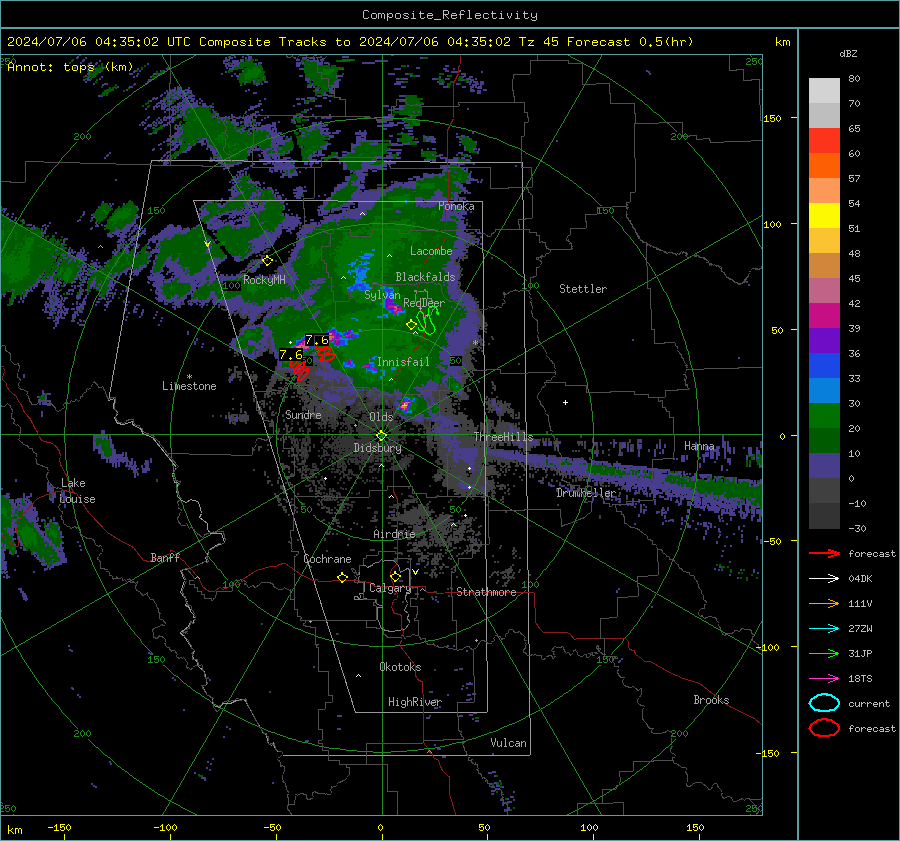Select the magenta swatch between 42 and 39

[824, 316]
